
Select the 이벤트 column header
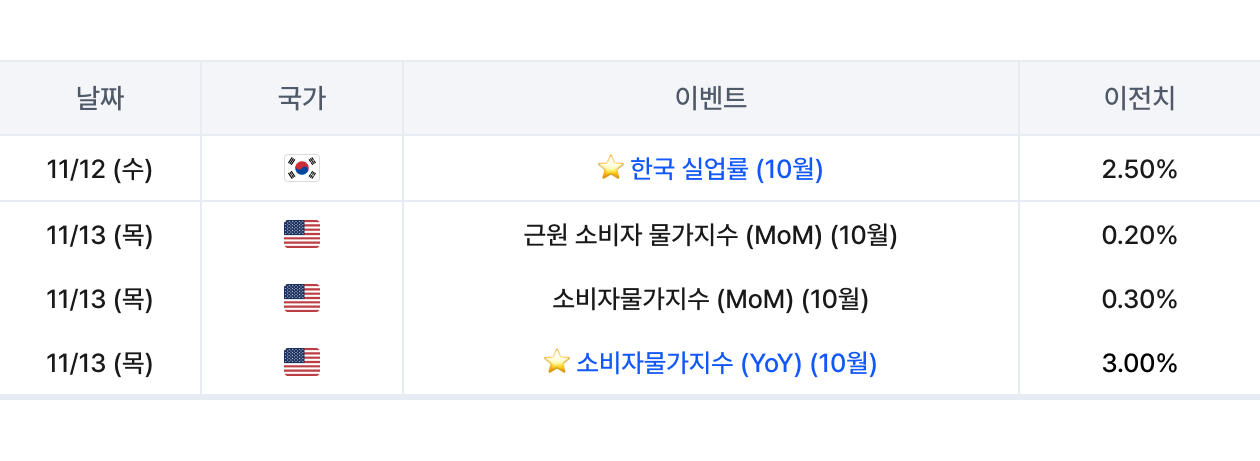point(711,98)
